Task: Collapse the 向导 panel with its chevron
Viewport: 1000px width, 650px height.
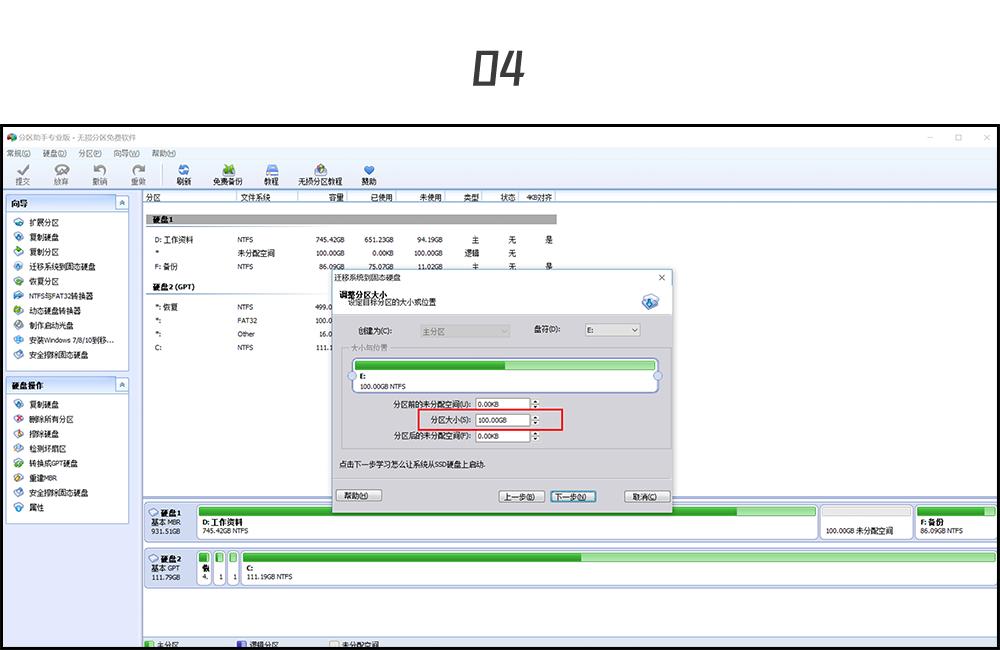Action: pyautogui.click(x=122, y=203)
